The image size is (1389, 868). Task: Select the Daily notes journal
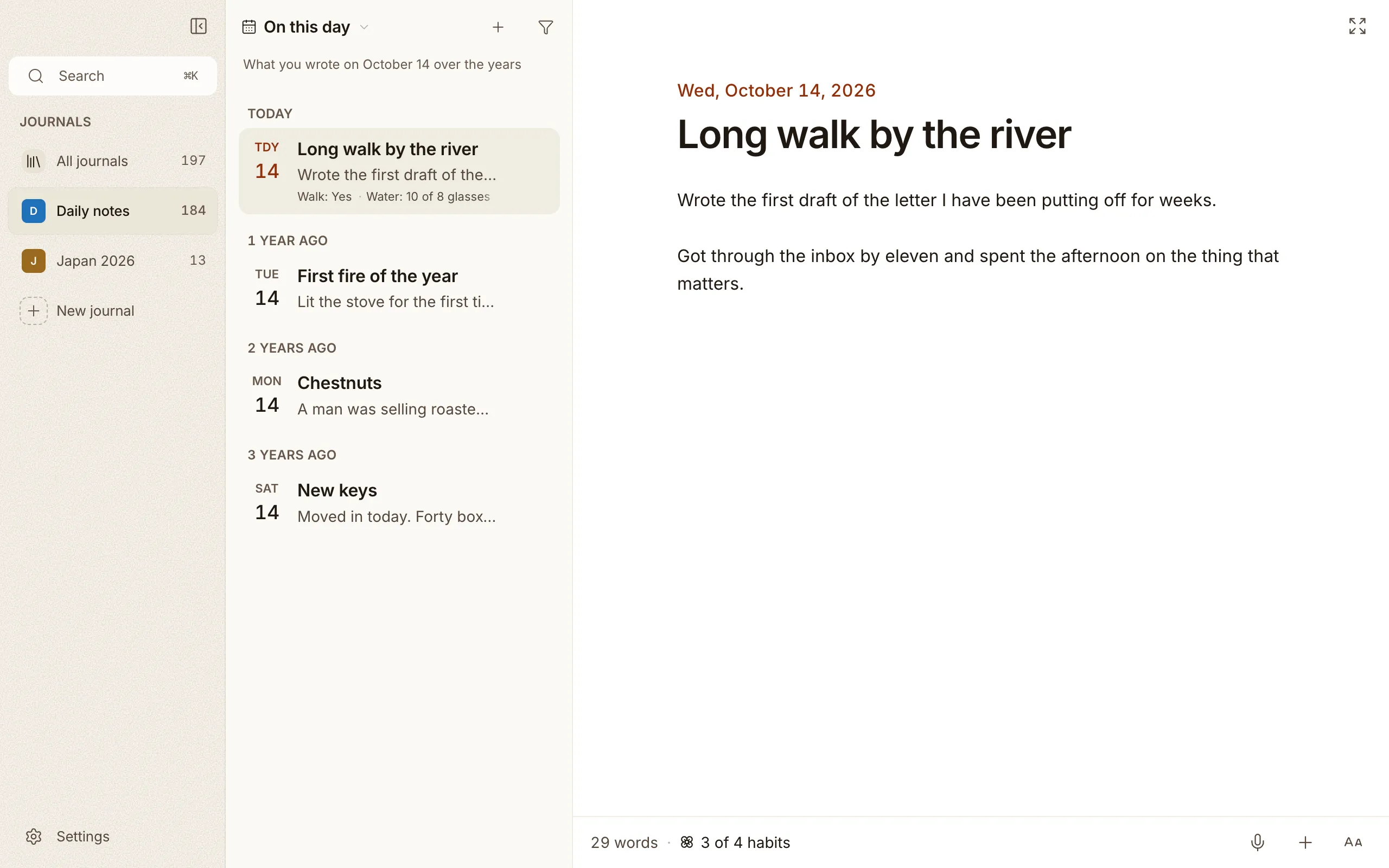tap(113, 210)
